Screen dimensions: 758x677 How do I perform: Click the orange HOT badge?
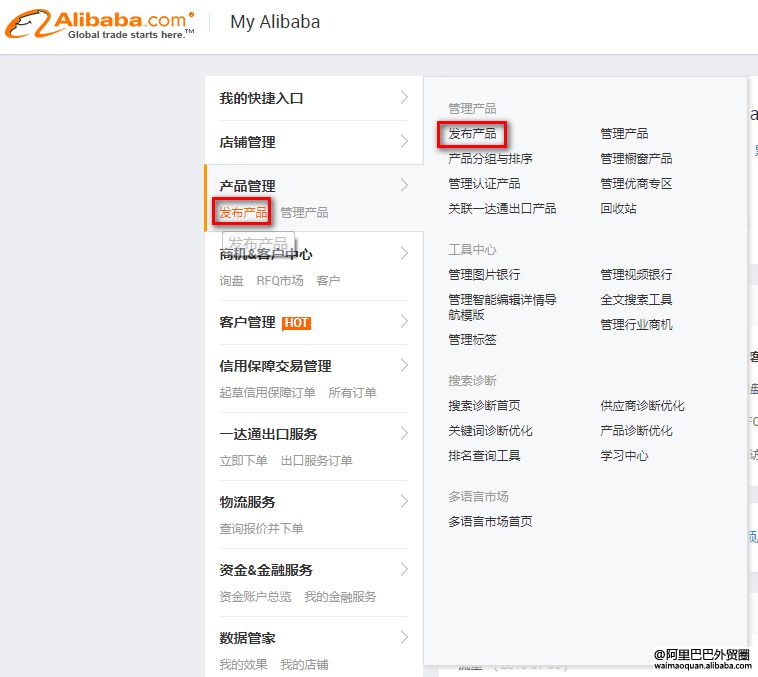(296, 323)
